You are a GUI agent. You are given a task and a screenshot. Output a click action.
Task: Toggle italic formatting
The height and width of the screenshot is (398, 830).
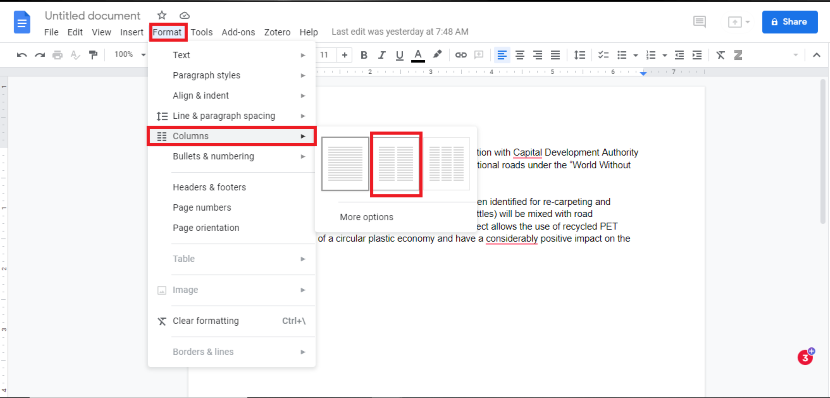click(382, 55)
